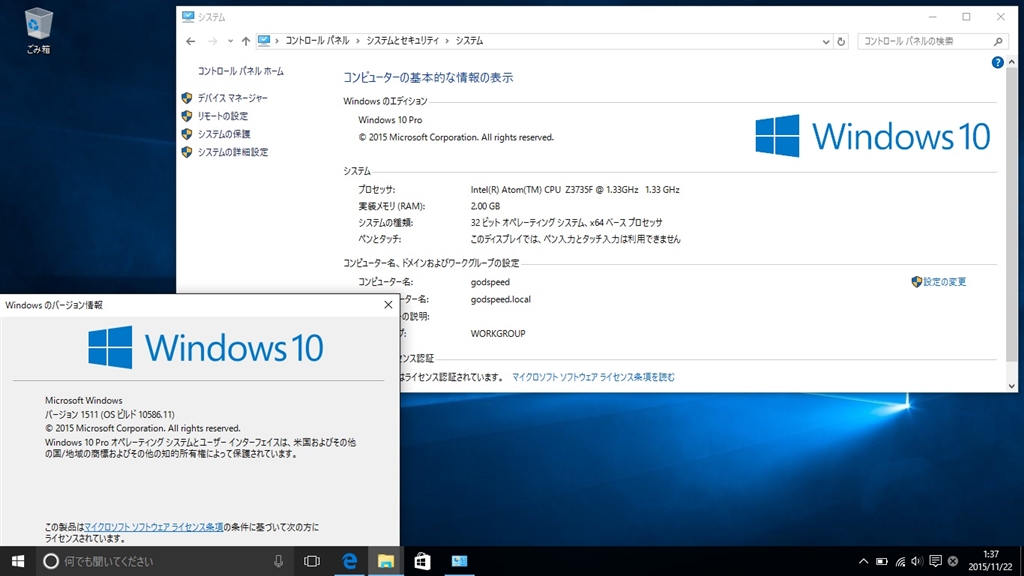Open the Windows Start menu
1024x576 pixels.
click(18, 561)
